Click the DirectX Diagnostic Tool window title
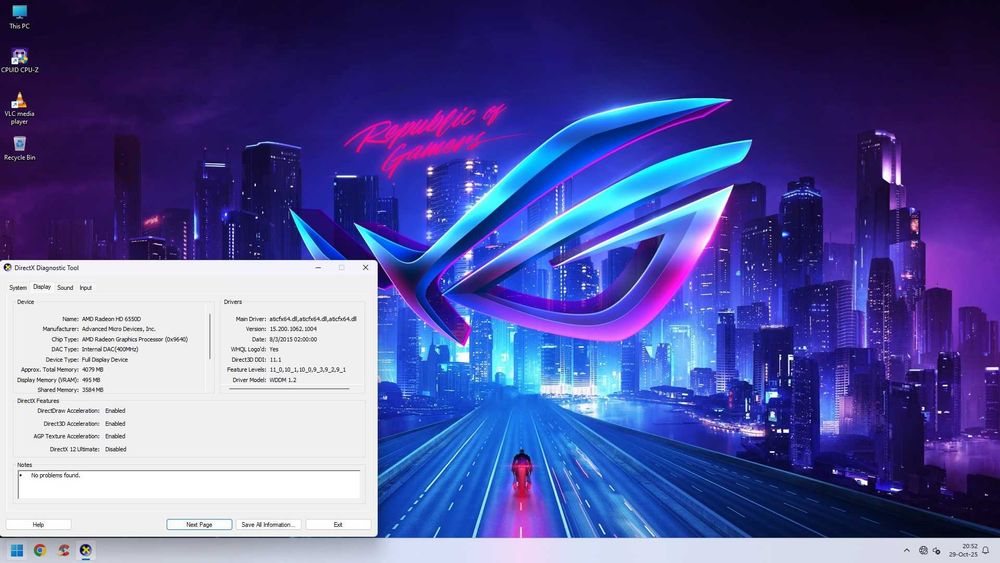Image resolution: width=1000 pixels, height=563 pixels. [47, 268]
